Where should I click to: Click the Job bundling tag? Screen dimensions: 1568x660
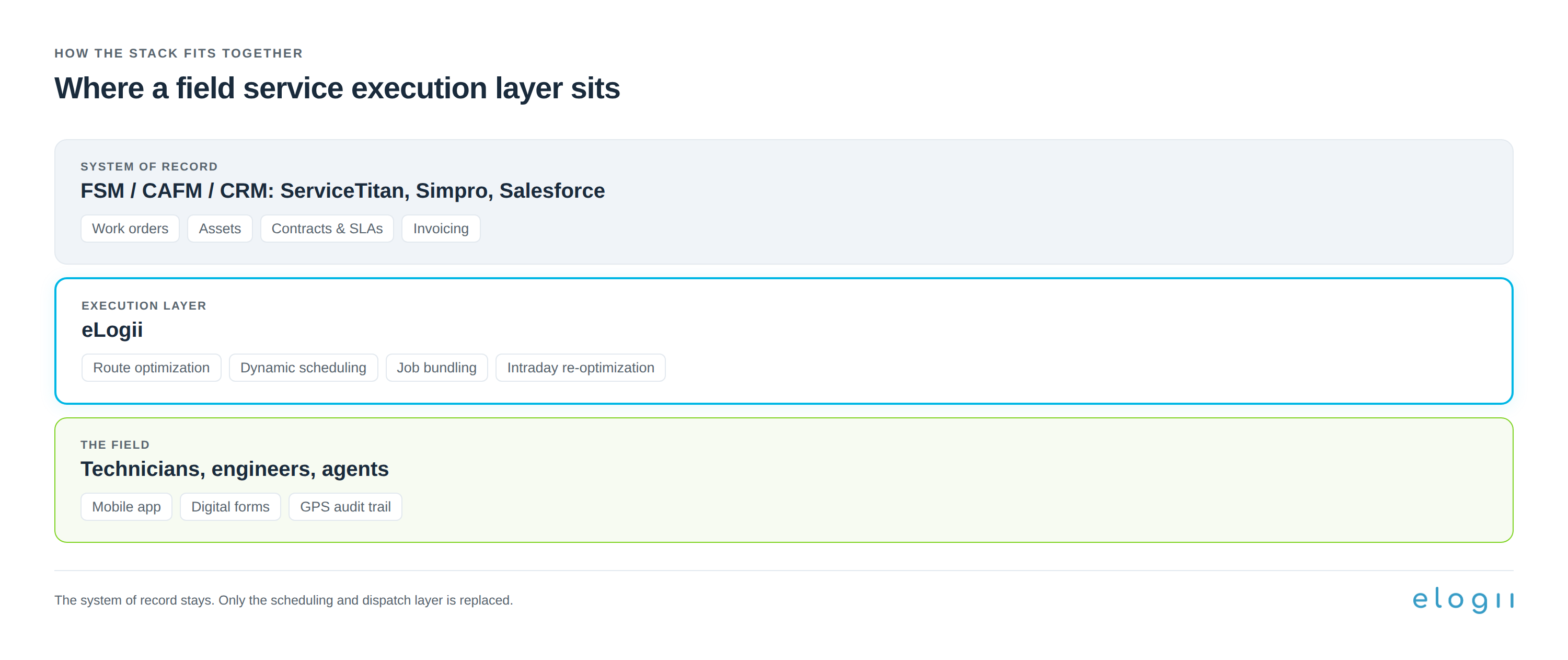436,368
